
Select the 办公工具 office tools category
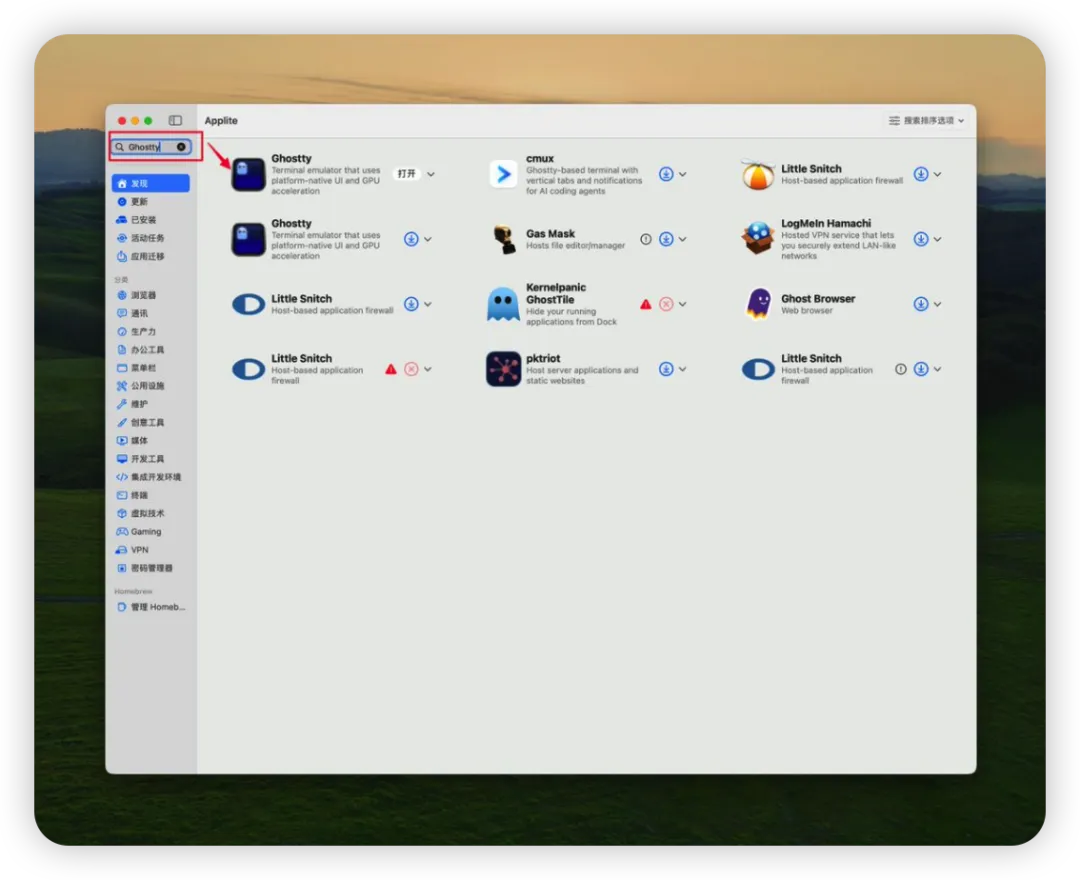click(151, 350)
